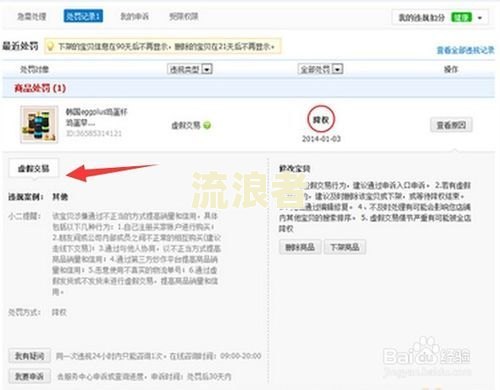The image size is (500, 390).
Task: Click the green icon next to 虚假交易
Action: coord(207,125)
